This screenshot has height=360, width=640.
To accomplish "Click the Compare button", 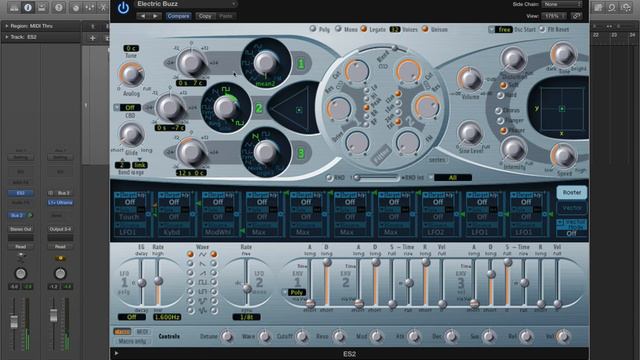I will pyautogui.click(x=178, y=16).
